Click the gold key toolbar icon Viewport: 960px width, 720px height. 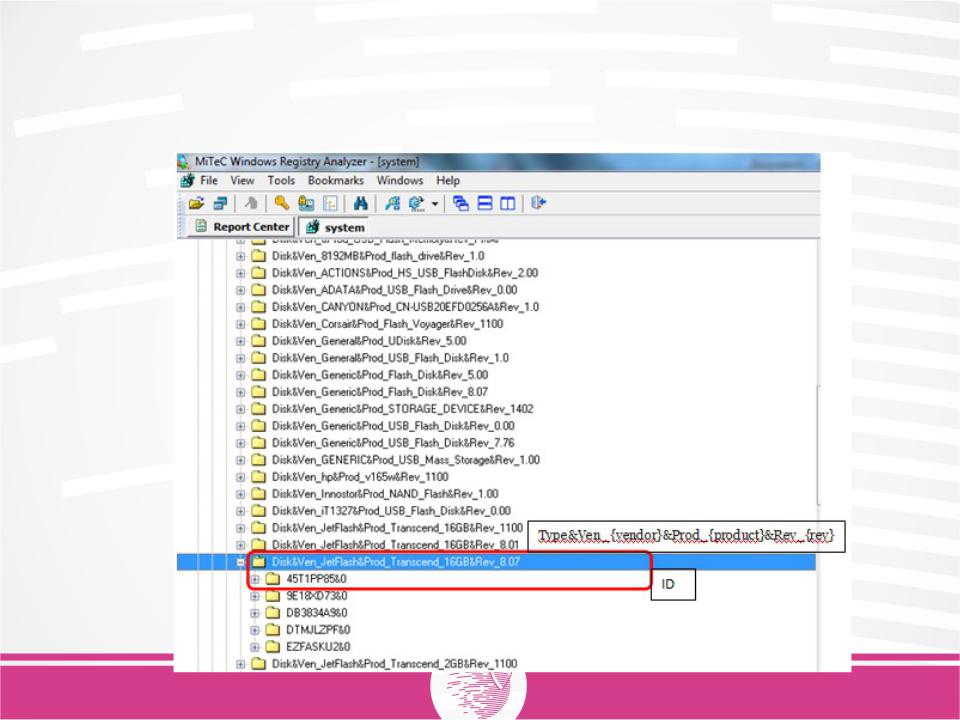(282, 203)
